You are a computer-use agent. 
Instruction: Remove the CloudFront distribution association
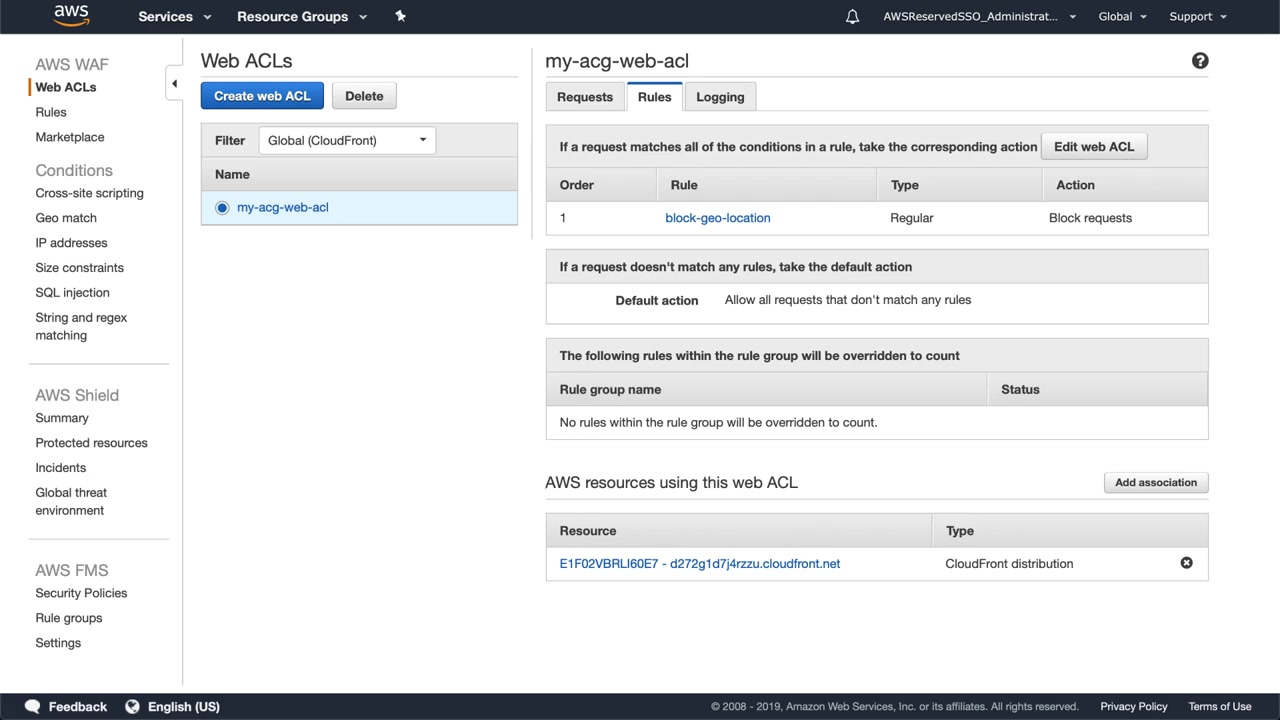click(1186, 563)
